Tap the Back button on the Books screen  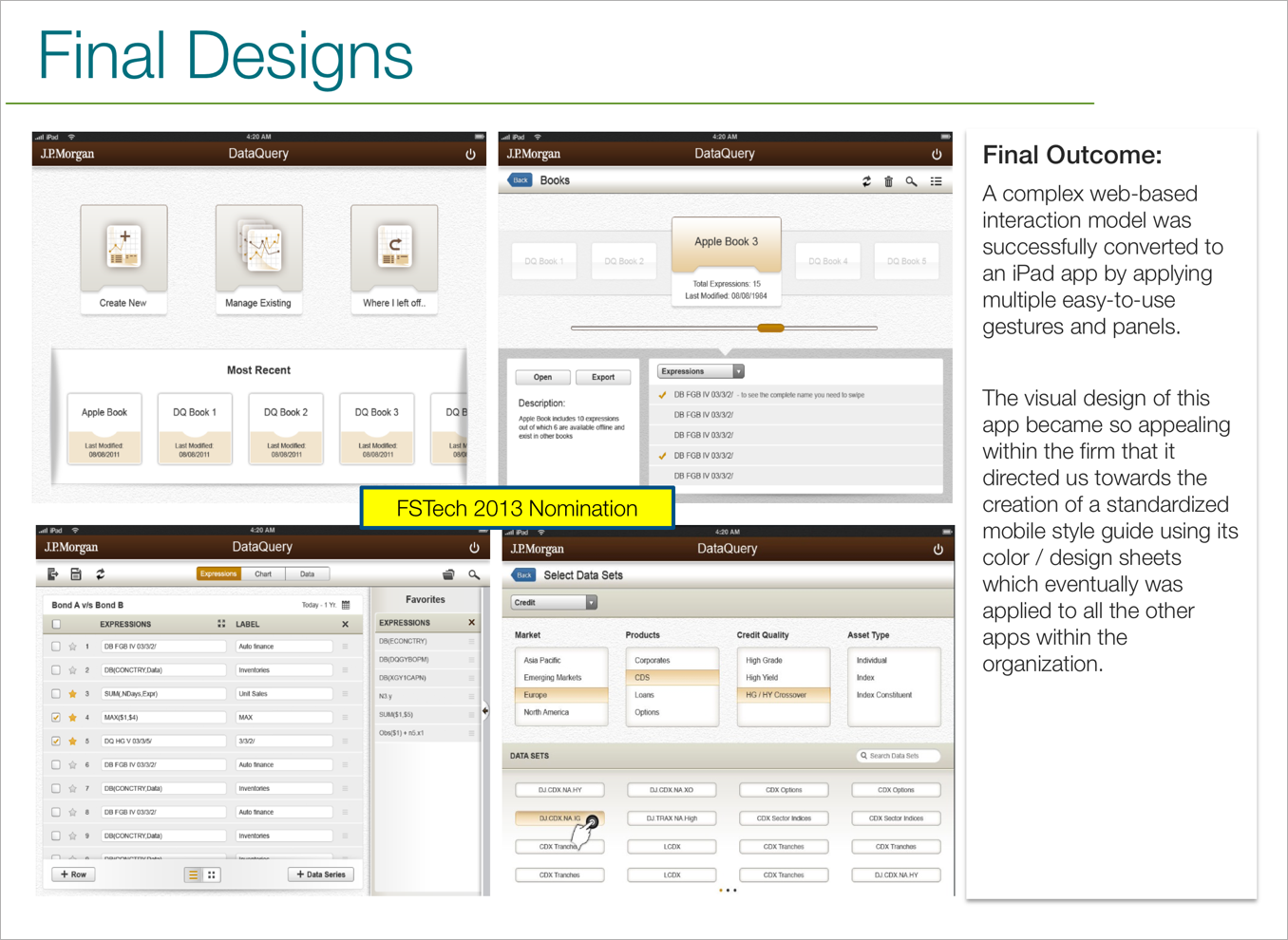[x=520, y=180]
